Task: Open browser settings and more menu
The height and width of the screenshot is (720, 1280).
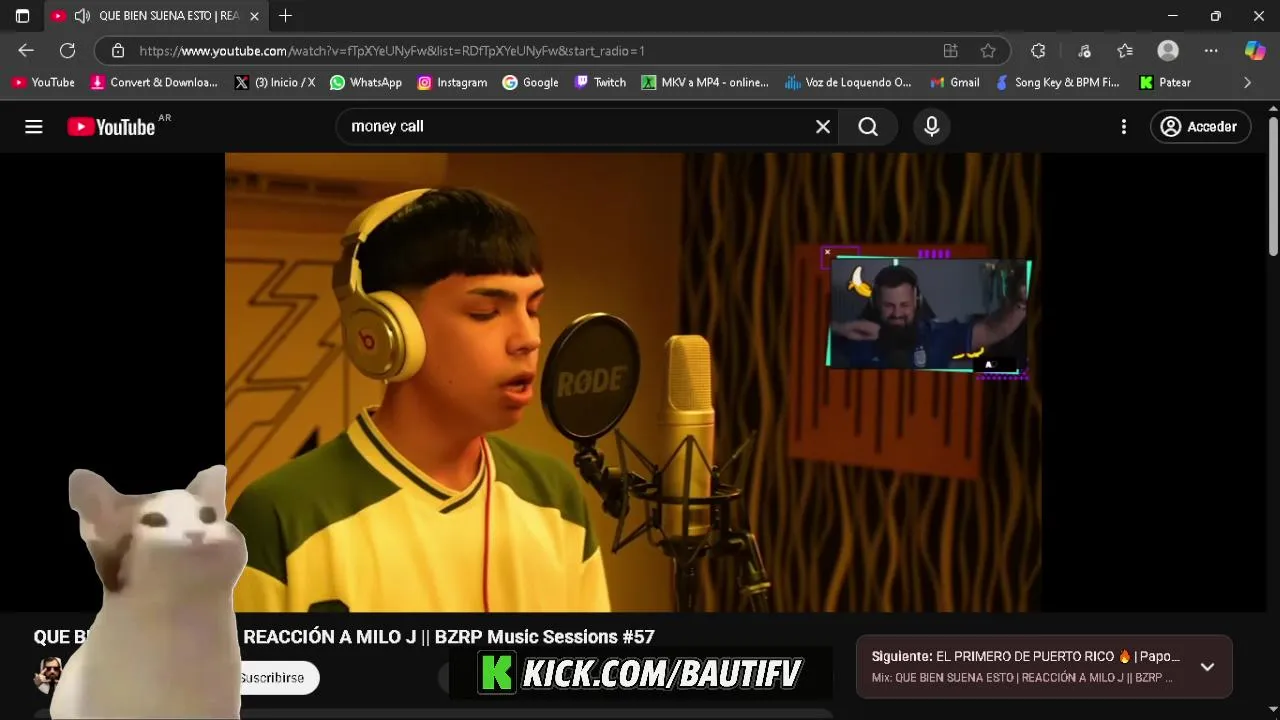Action: pos(1211,50)
